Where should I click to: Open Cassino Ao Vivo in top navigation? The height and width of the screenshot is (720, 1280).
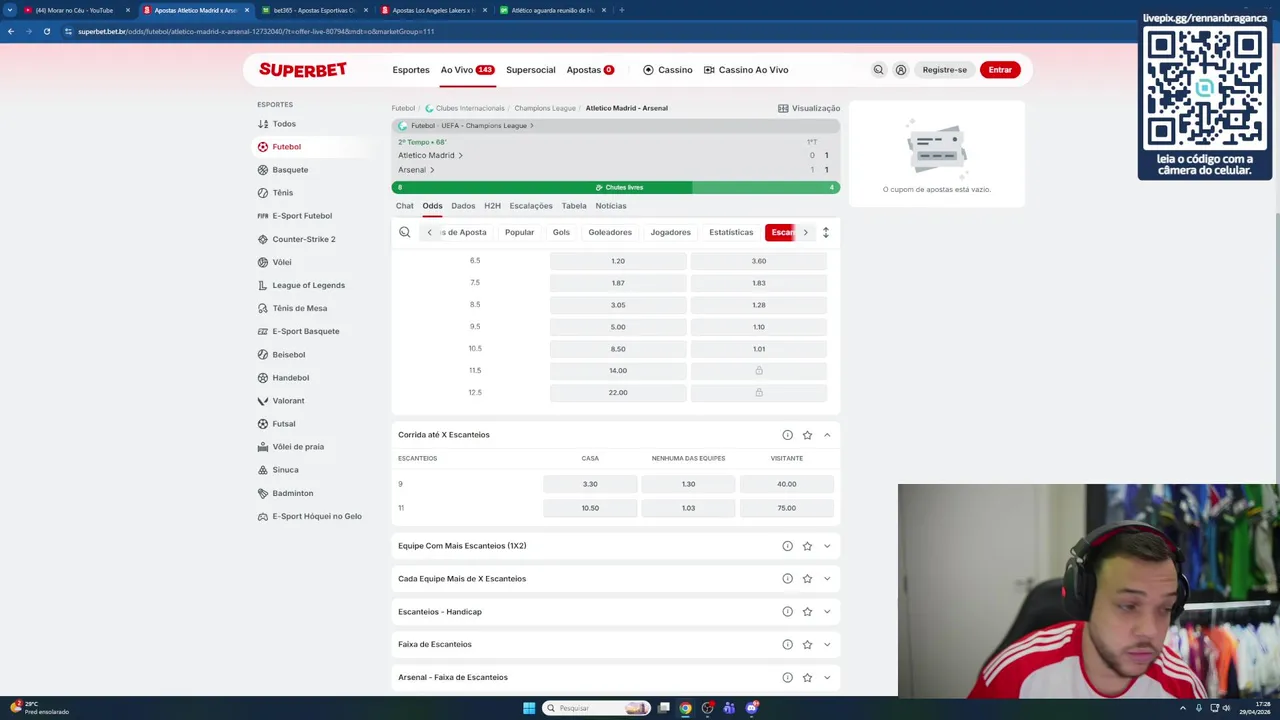click(746, 70)
